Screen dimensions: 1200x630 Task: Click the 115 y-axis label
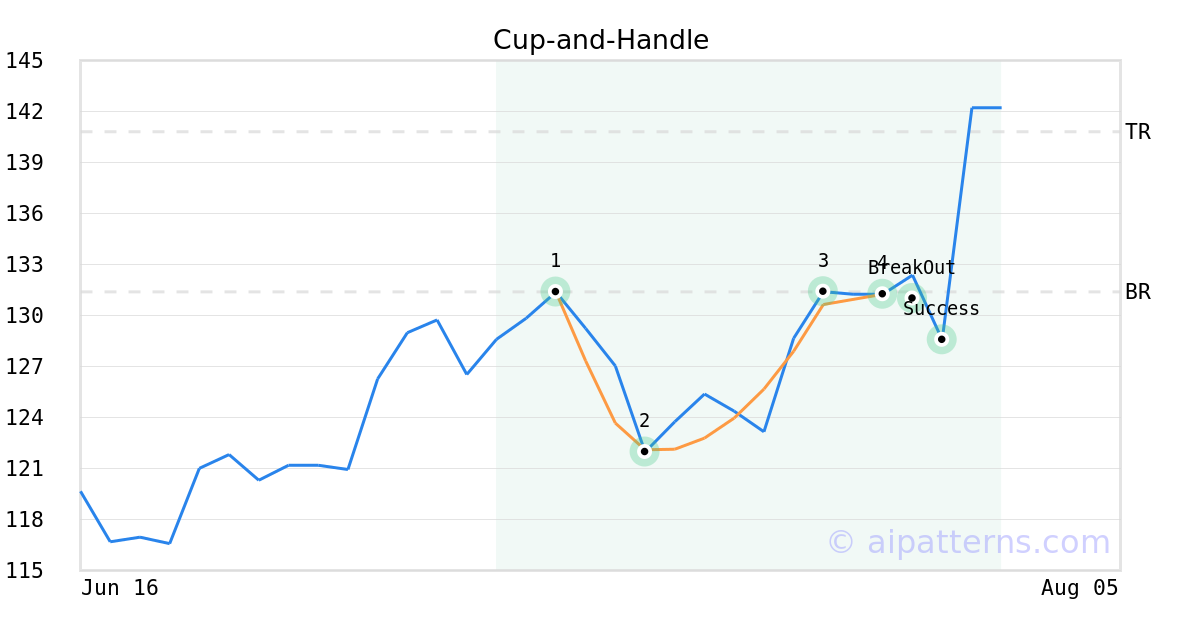(x=24, y=570)
